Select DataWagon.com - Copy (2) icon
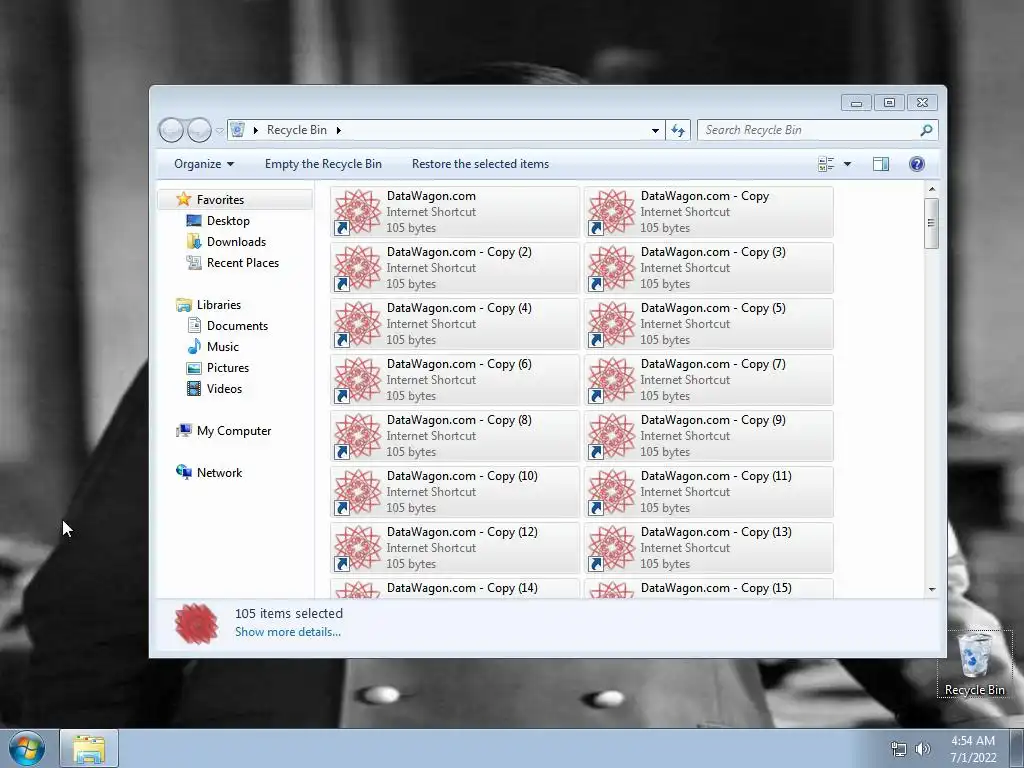Viewport: 1024px width, 768px height. 357,268
